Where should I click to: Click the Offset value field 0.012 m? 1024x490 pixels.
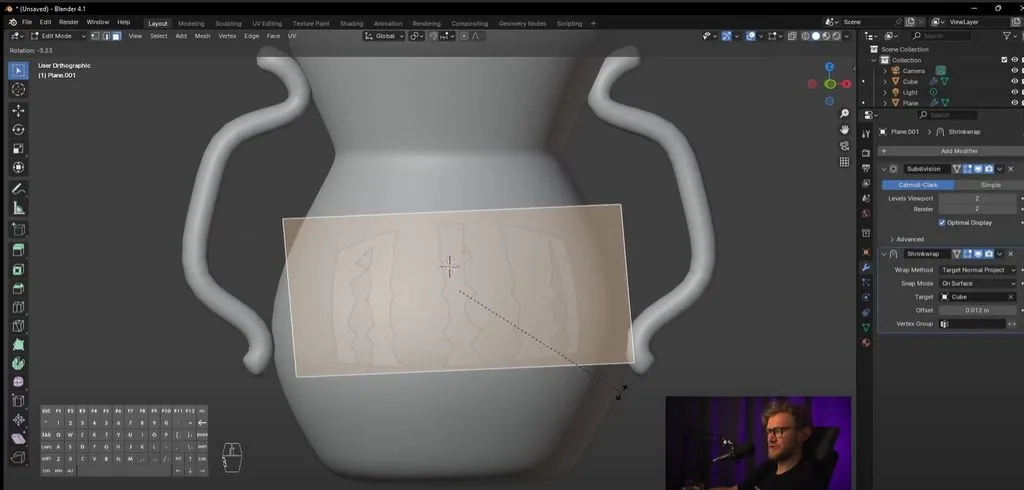(978, 310)
